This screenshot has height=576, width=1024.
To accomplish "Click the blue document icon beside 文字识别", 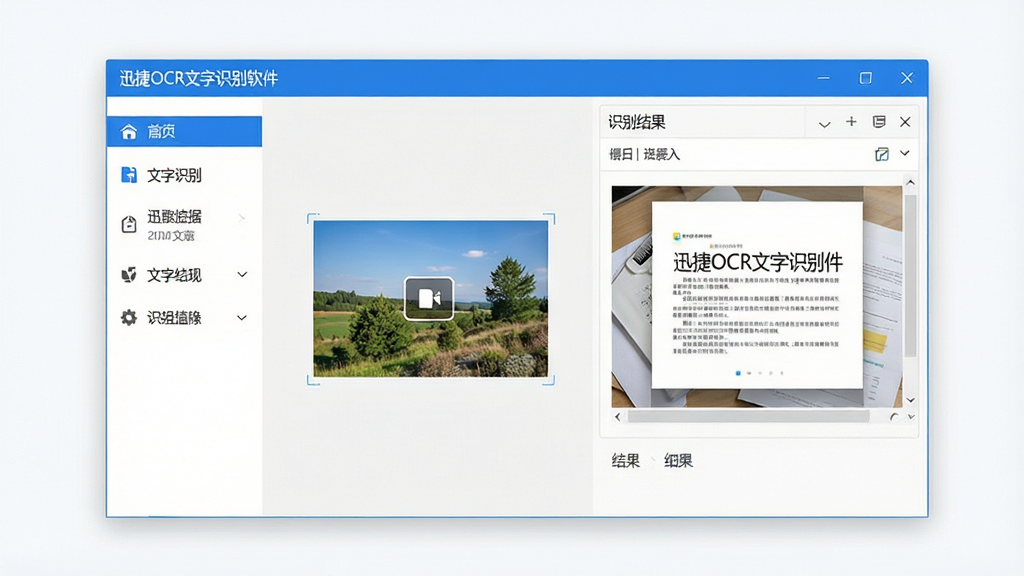I will 129,175.
